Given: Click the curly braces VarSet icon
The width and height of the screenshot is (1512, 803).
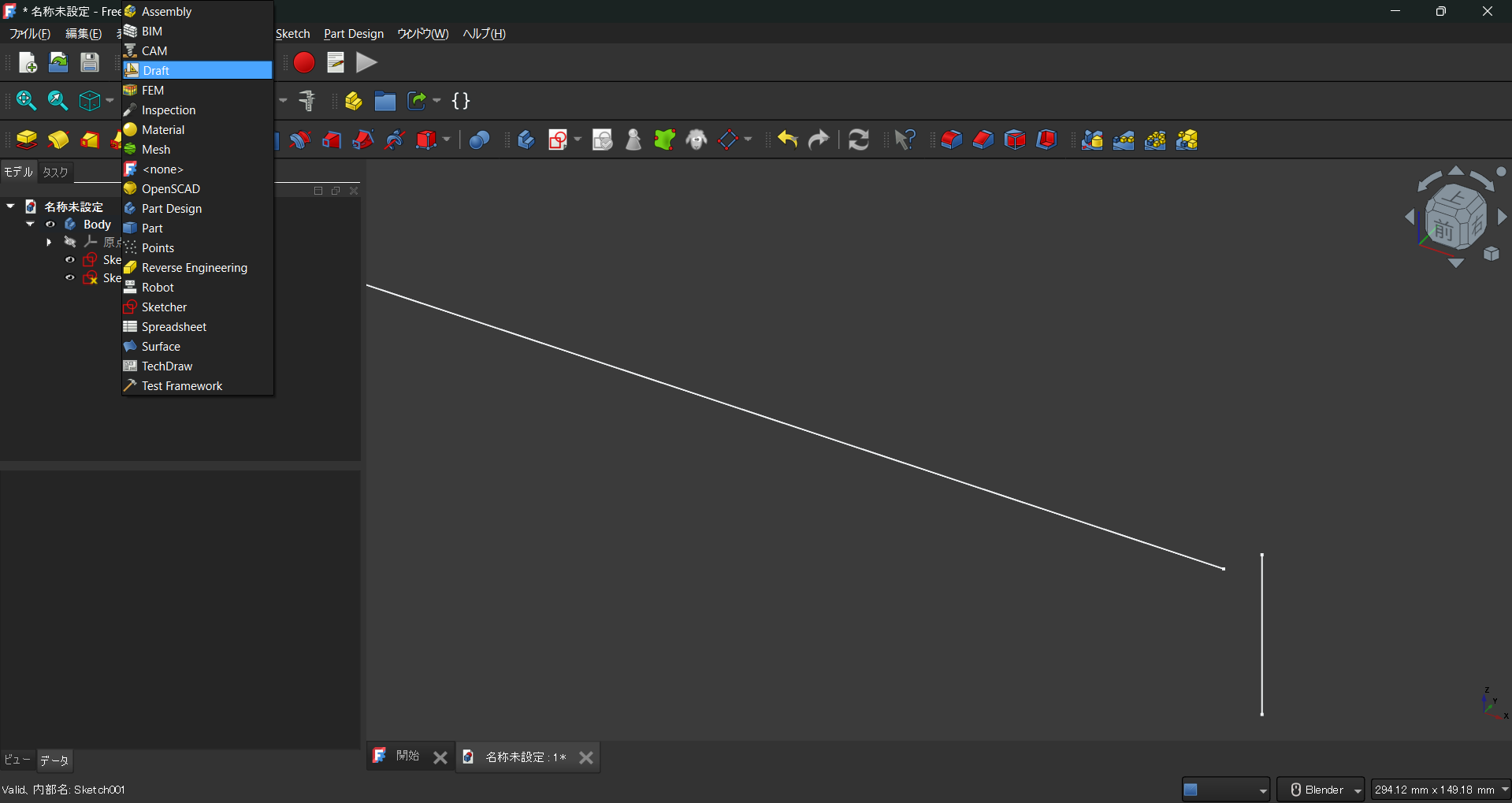Looking at the screenshot, I should tap(461, 101).
